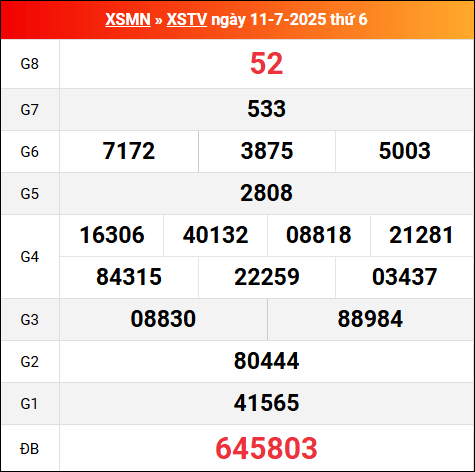Open the XSMN link in header
The image size is (475, 472).
tap(128, 19)
